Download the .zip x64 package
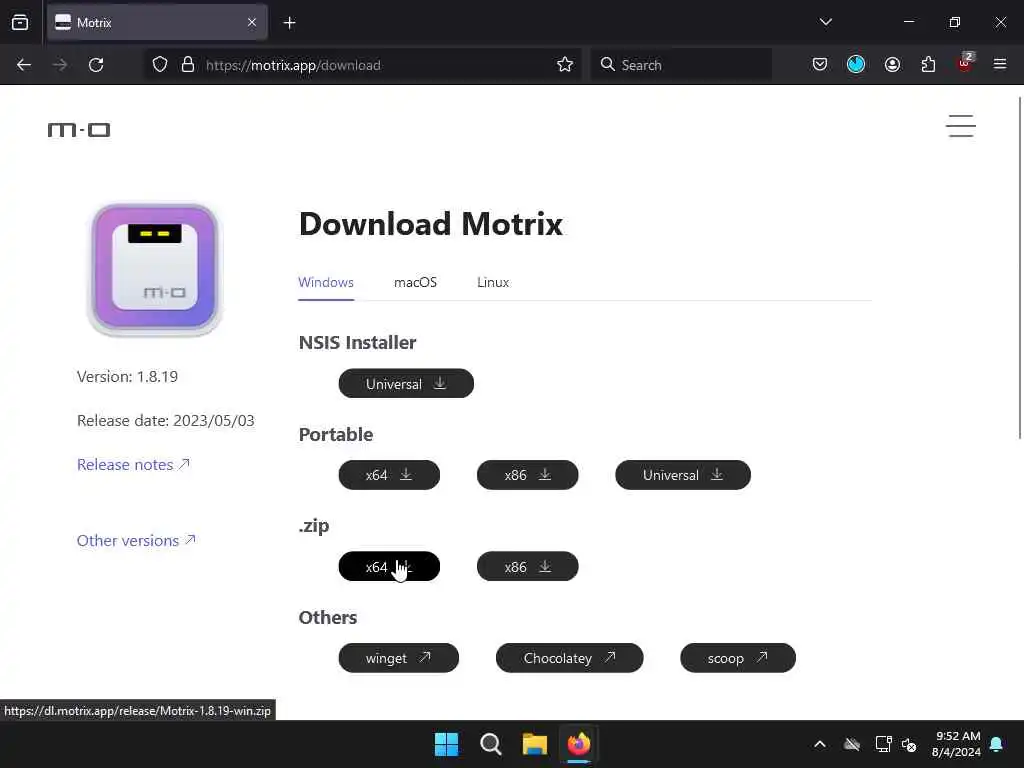 (x=389, y=566)
